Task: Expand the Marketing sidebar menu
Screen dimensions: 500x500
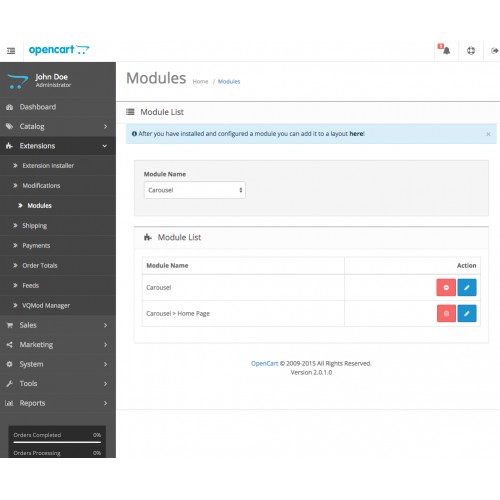Action: click(58, 345)
